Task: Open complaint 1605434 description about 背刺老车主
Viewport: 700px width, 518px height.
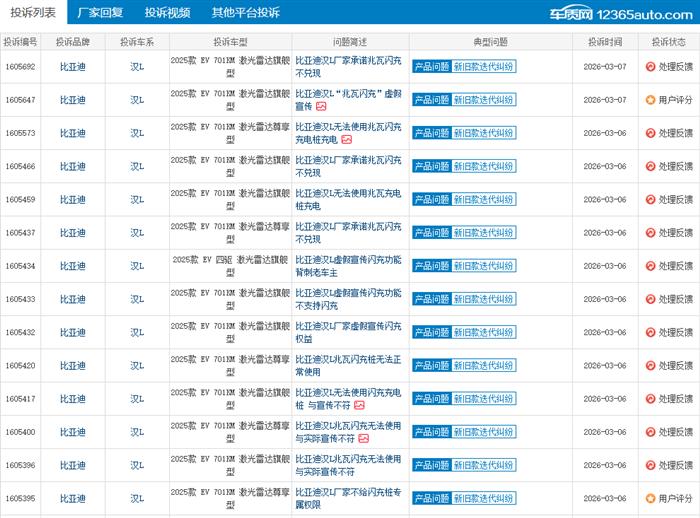Action: (x=348, y=266)
